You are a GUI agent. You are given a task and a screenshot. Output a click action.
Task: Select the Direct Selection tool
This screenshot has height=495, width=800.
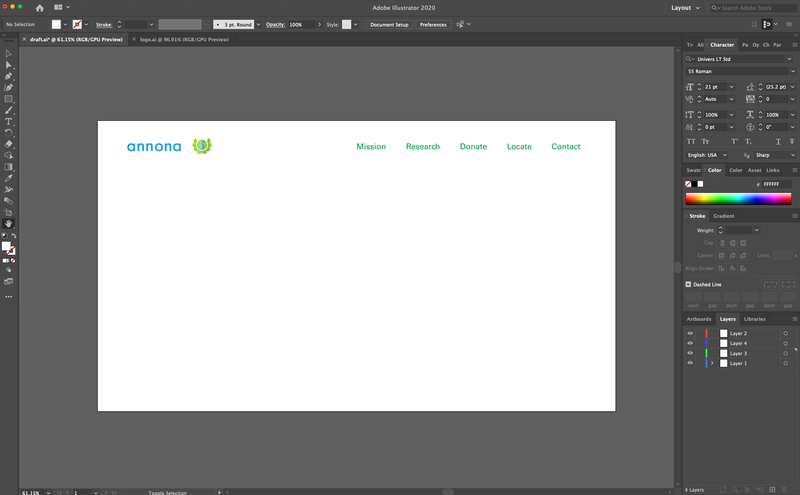8,65
